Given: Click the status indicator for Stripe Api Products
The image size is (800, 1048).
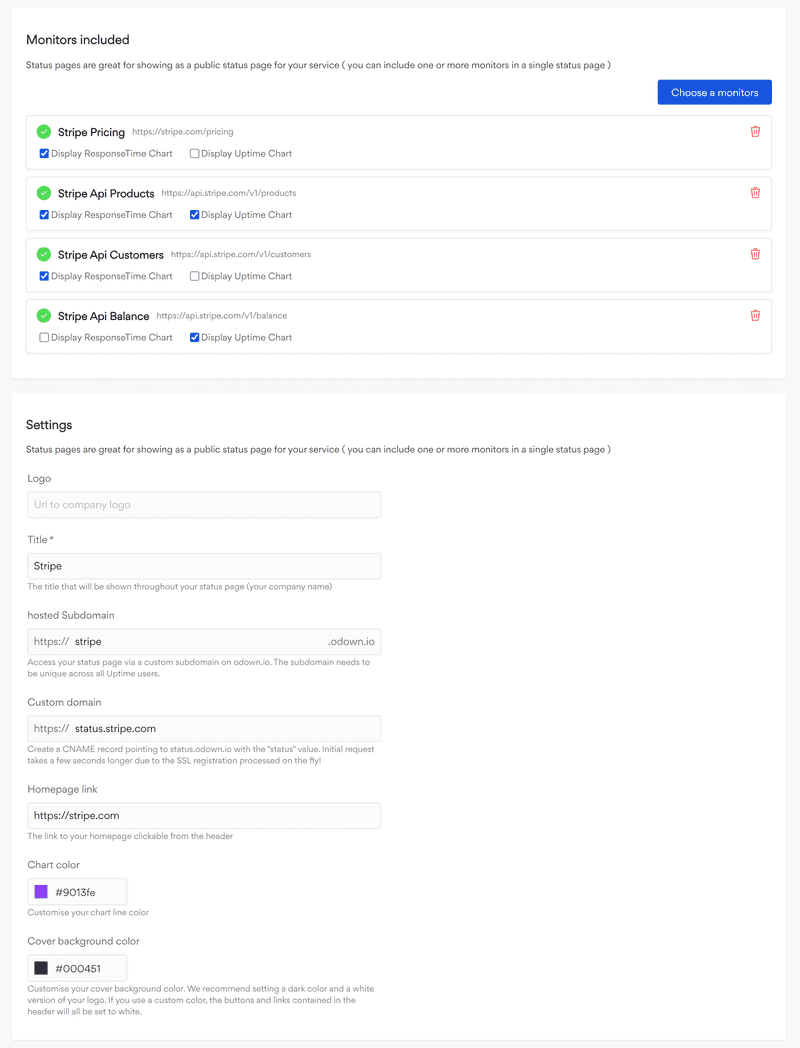Looking at the screenshot, I should 42,192.
